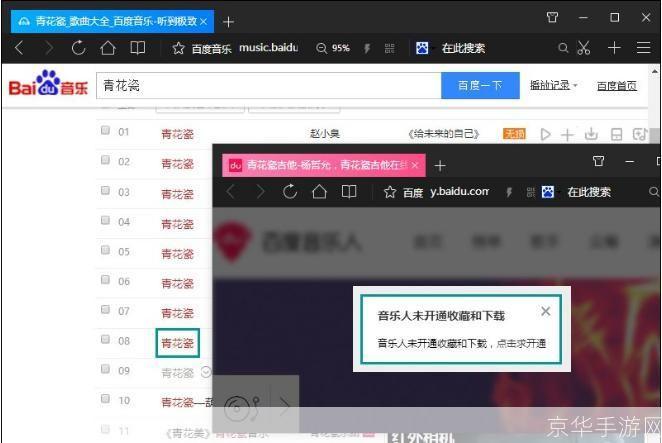662x443 pixels.
Task: Click search magnifier icon in back window toolbar
Action: pos(563,48)
